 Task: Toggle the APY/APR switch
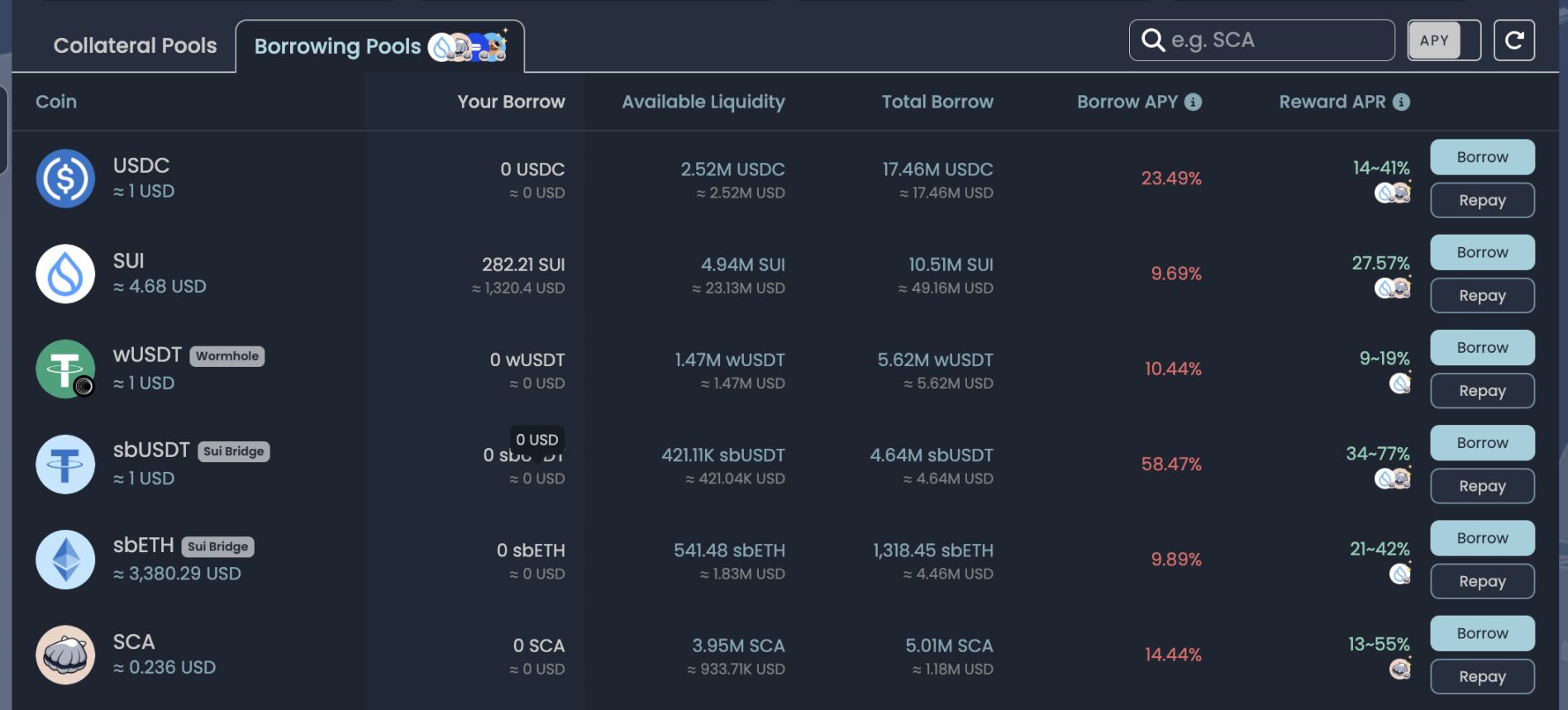click(1443, 41)
